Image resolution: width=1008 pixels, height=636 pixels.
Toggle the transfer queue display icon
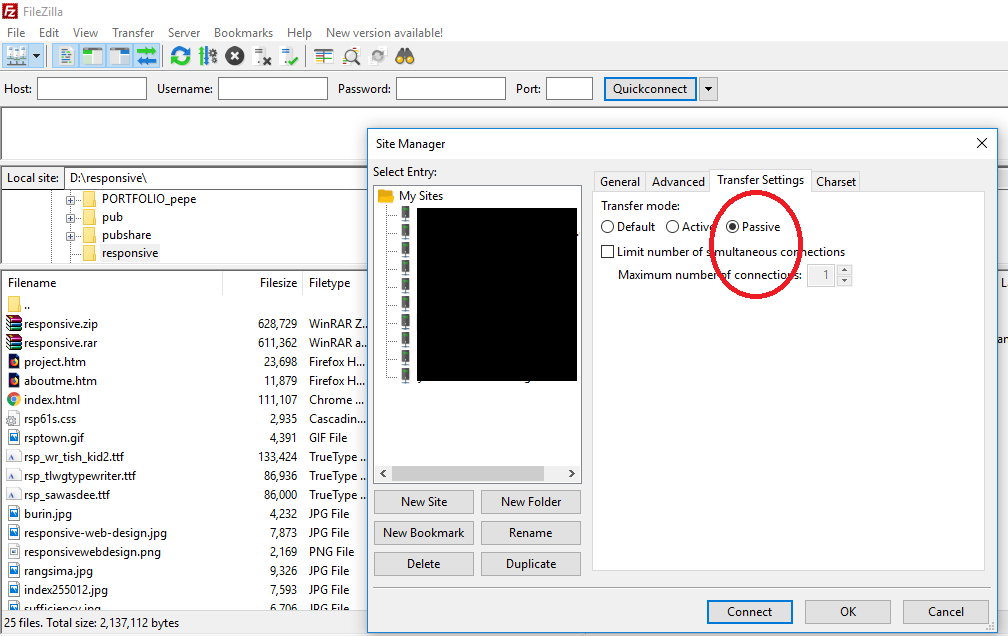tap(147, 56)
